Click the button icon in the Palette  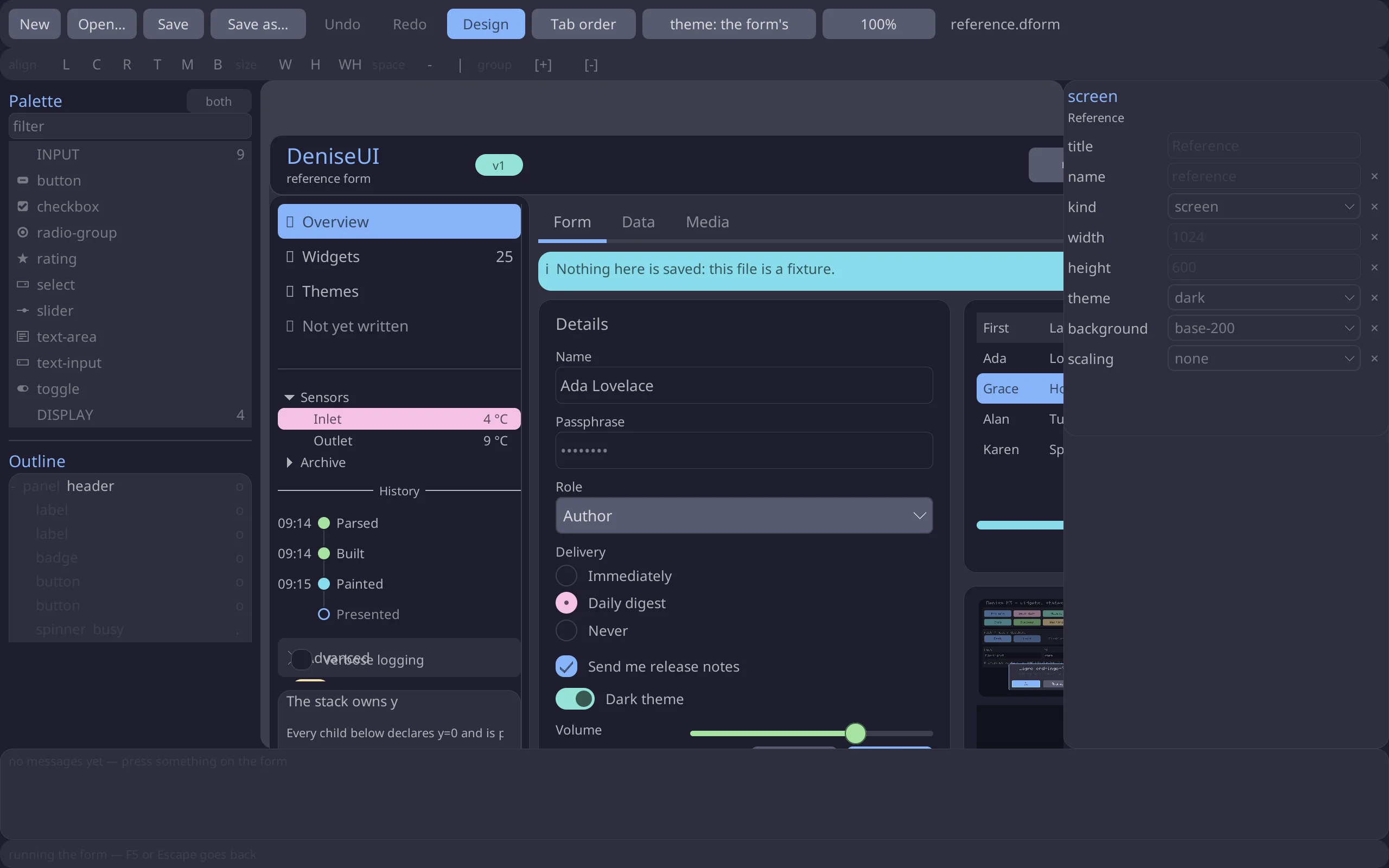[x=22, y=180]
